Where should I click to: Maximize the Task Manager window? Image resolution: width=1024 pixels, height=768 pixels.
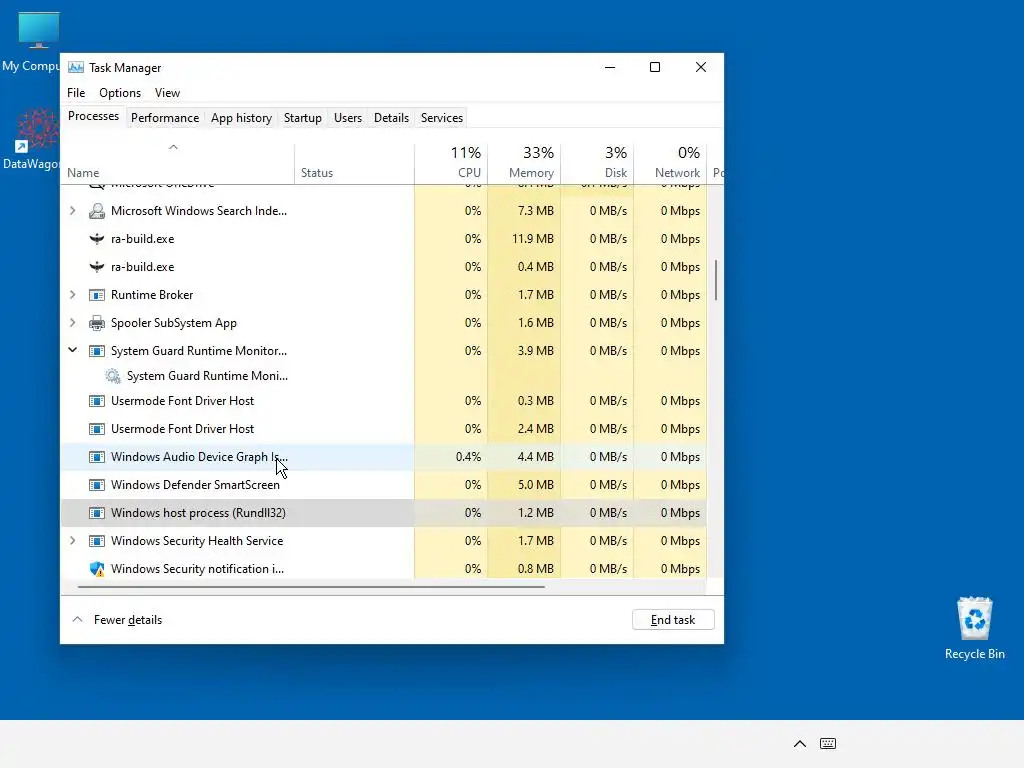655,67
